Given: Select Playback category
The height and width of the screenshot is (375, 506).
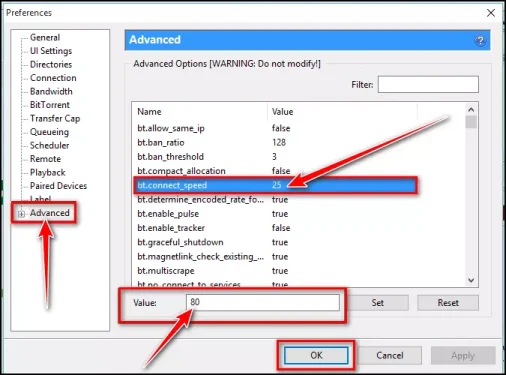Looking at the screenshot, I should click(47, 172).
